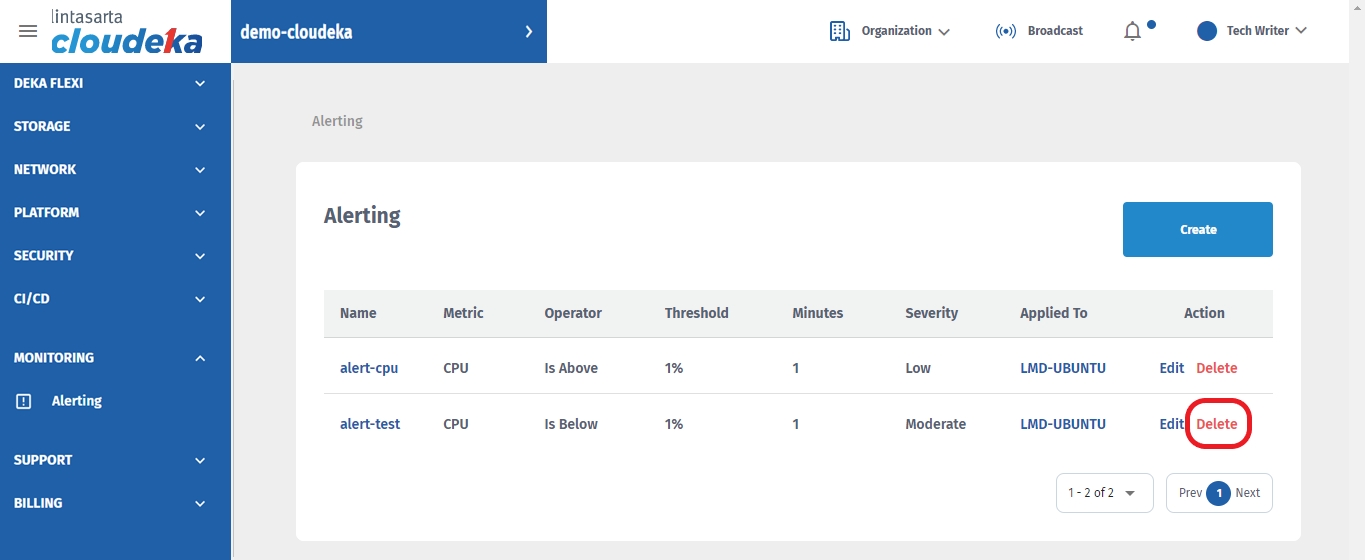
Task: Delete the alert-test alert
Action: (x=1217, y=424)
